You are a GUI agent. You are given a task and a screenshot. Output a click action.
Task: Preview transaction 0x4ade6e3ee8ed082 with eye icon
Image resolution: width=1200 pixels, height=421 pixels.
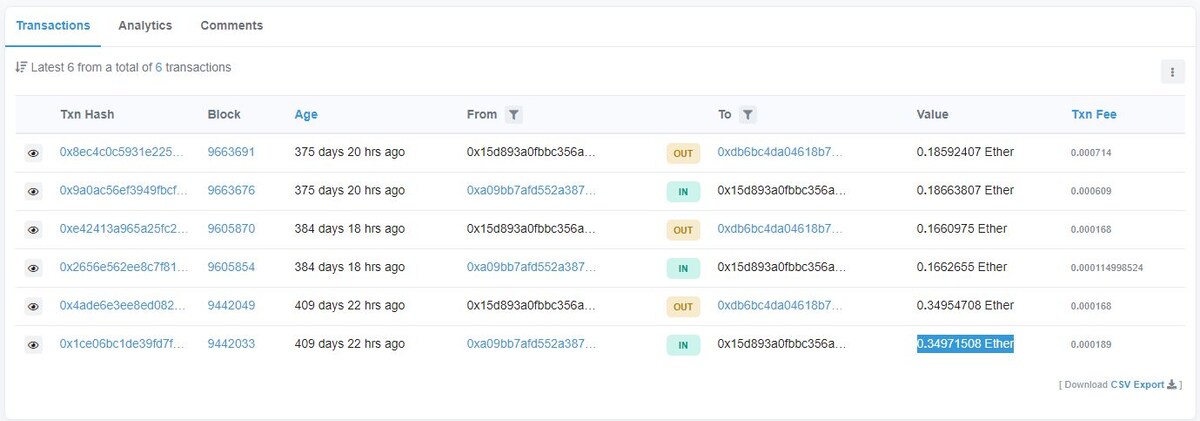pyautogui.click(x=33, y=306)
